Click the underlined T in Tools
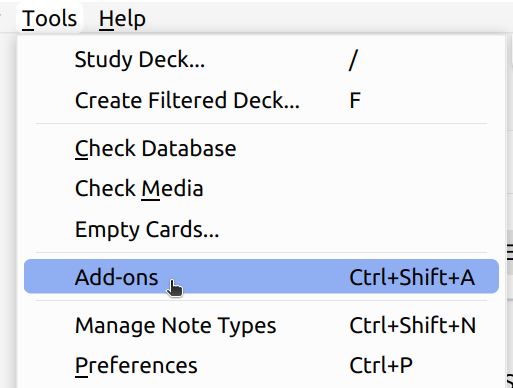The image size is (513, 388). 28,19
